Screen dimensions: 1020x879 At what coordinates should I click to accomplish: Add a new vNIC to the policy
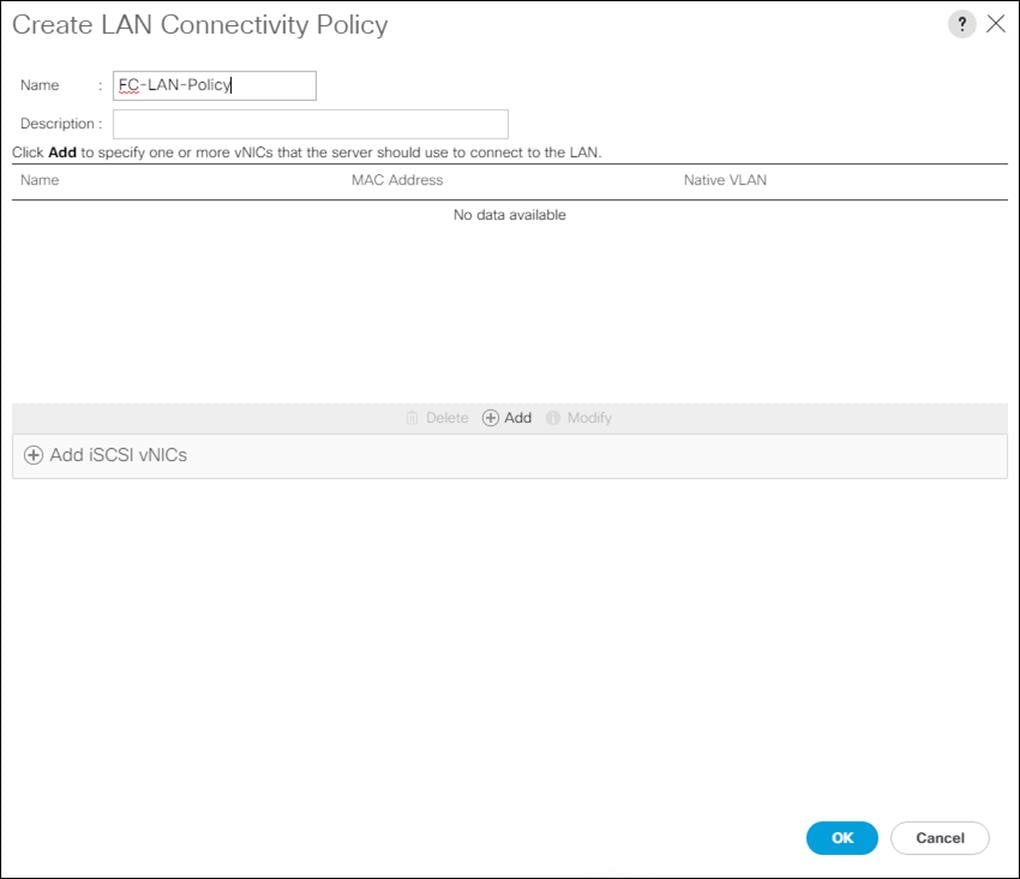pyautogui.click(x=507, y=418)
